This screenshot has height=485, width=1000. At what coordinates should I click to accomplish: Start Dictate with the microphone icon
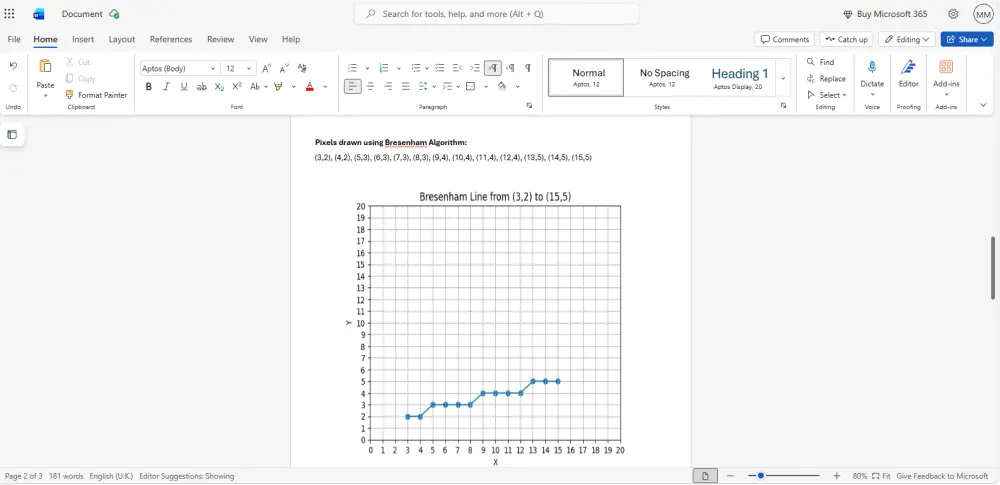tap(872, 67)
